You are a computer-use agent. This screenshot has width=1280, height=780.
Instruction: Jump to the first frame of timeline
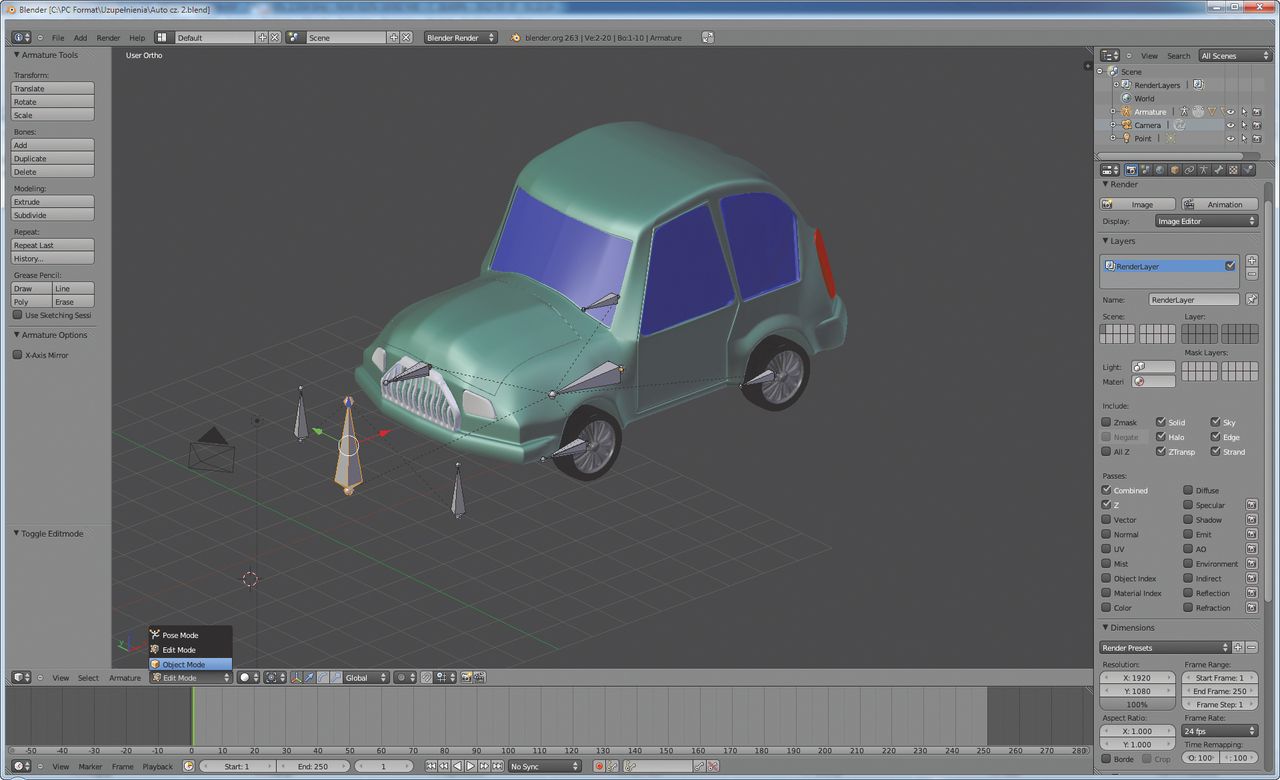click(x=431, y=766)
